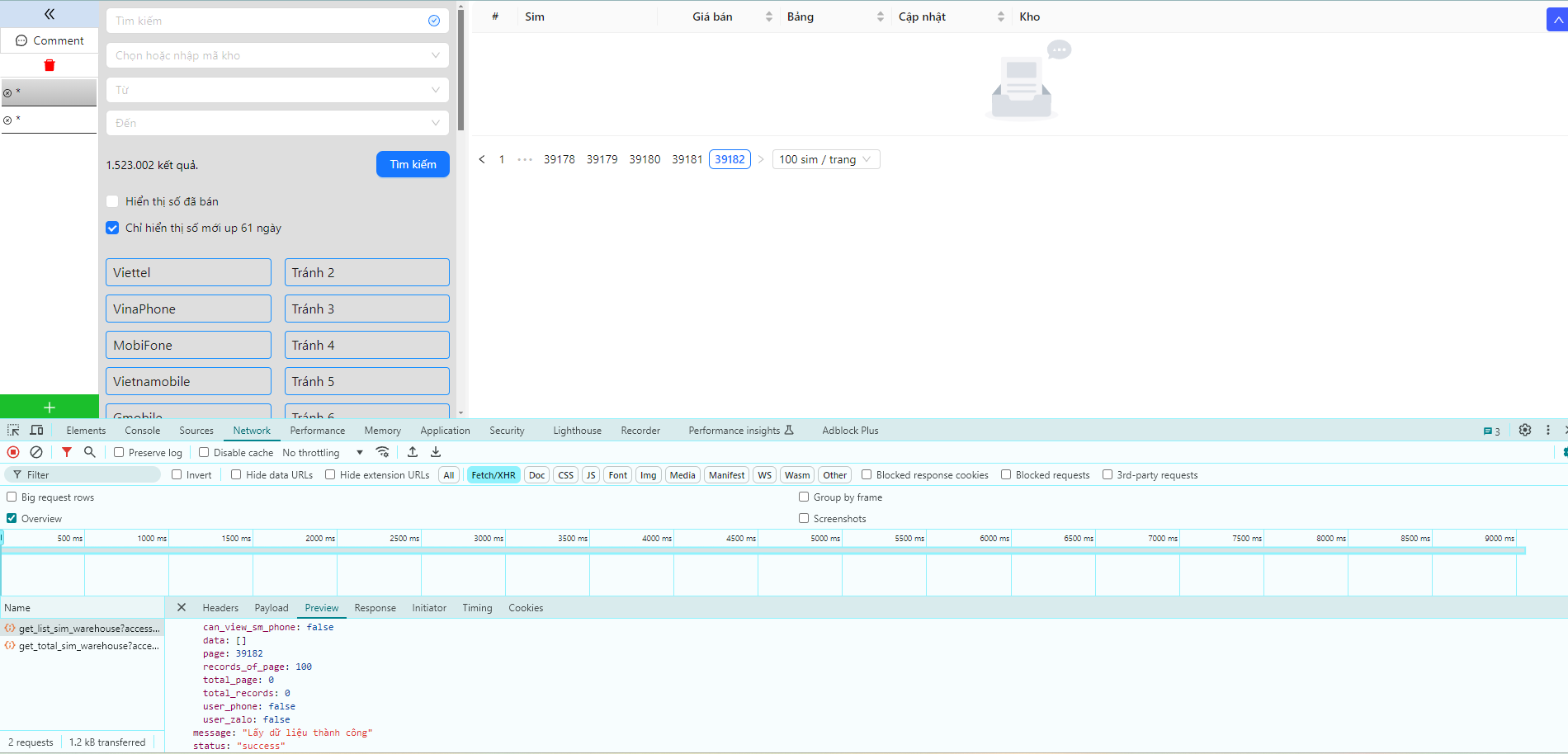Open network search magnifier icon
Viewport: 1568px width, 754px height.
pyautogui.click(x=90, y=452)
